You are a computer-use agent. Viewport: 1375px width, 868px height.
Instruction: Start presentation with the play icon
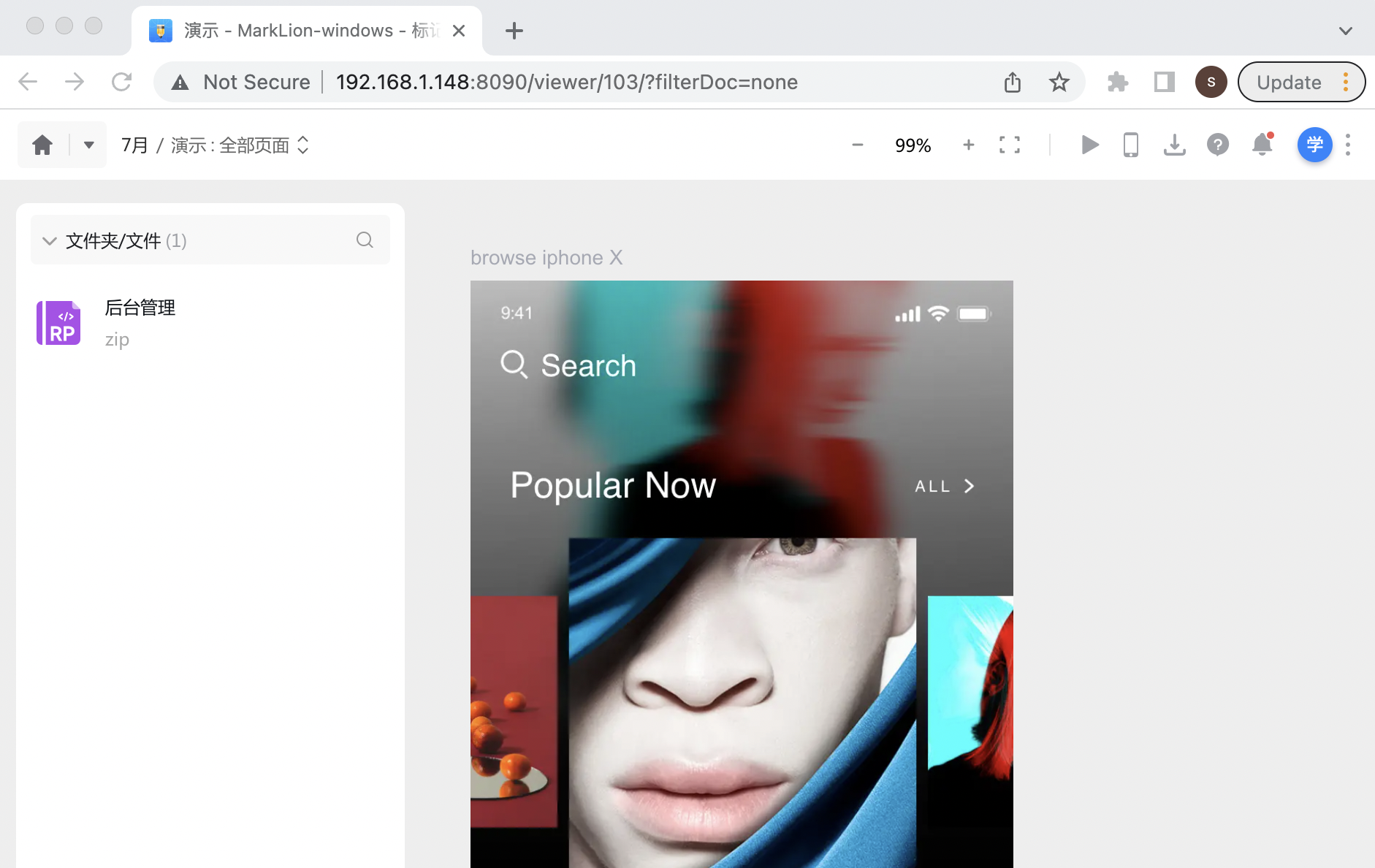click(1089, 145)
